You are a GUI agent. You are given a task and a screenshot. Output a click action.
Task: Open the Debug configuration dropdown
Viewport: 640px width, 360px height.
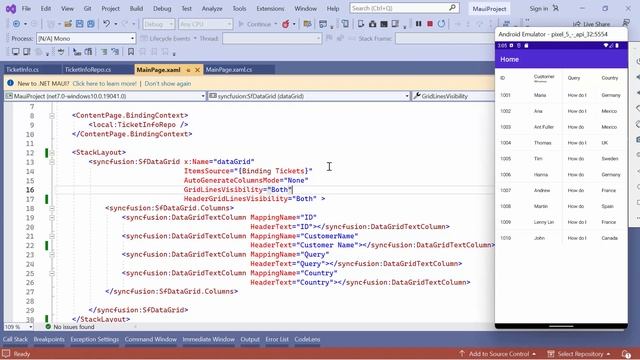click(159, 24)
